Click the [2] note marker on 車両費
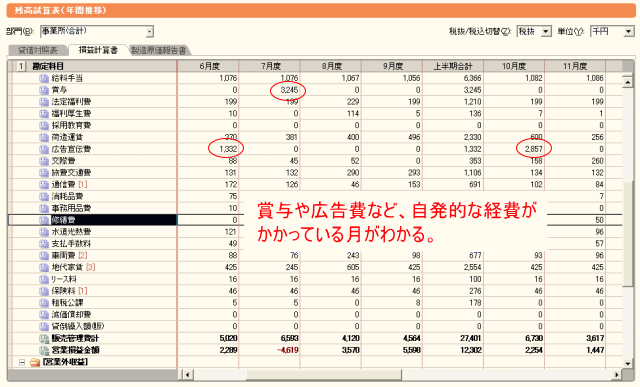Image resolution: width=640 pixels, height=387 pixels. point(83,256)
